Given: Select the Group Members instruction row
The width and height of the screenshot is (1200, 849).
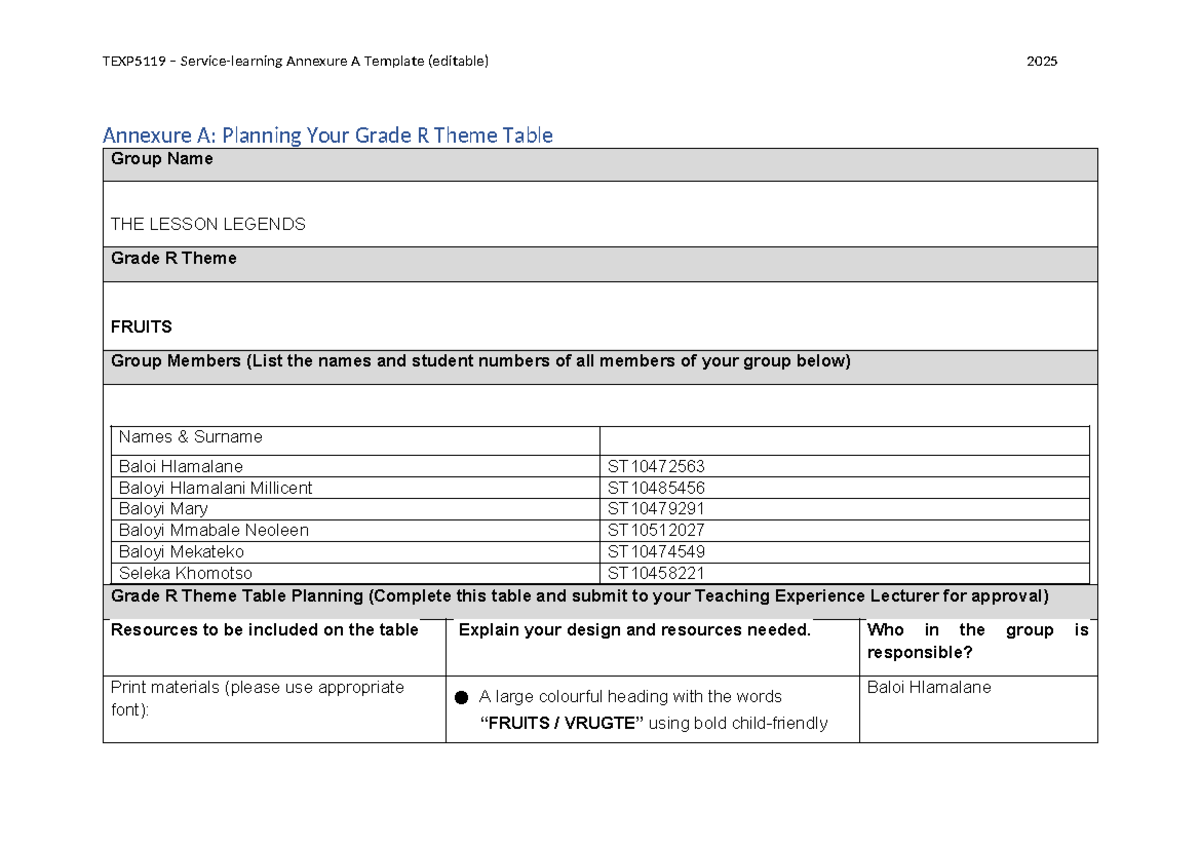Looking at the screenshot, I should pyautogui.click(x=600, y=367).
